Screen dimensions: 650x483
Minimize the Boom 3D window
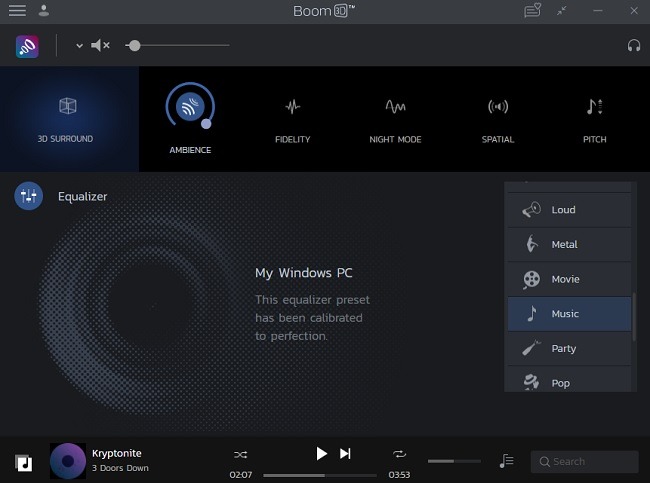(598, 11)
